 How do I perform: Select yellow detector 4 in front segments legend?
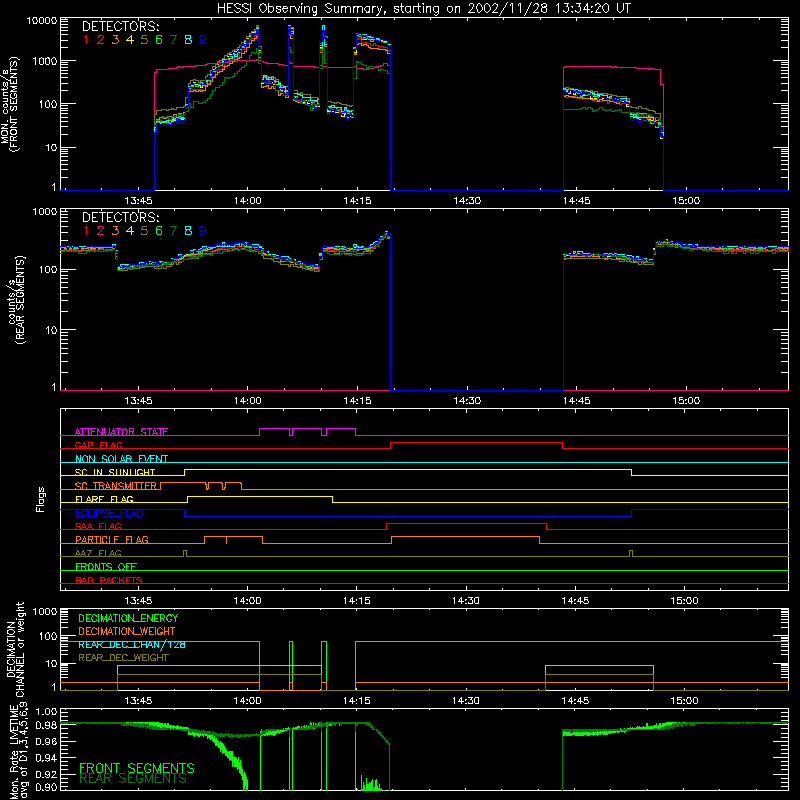130,40
